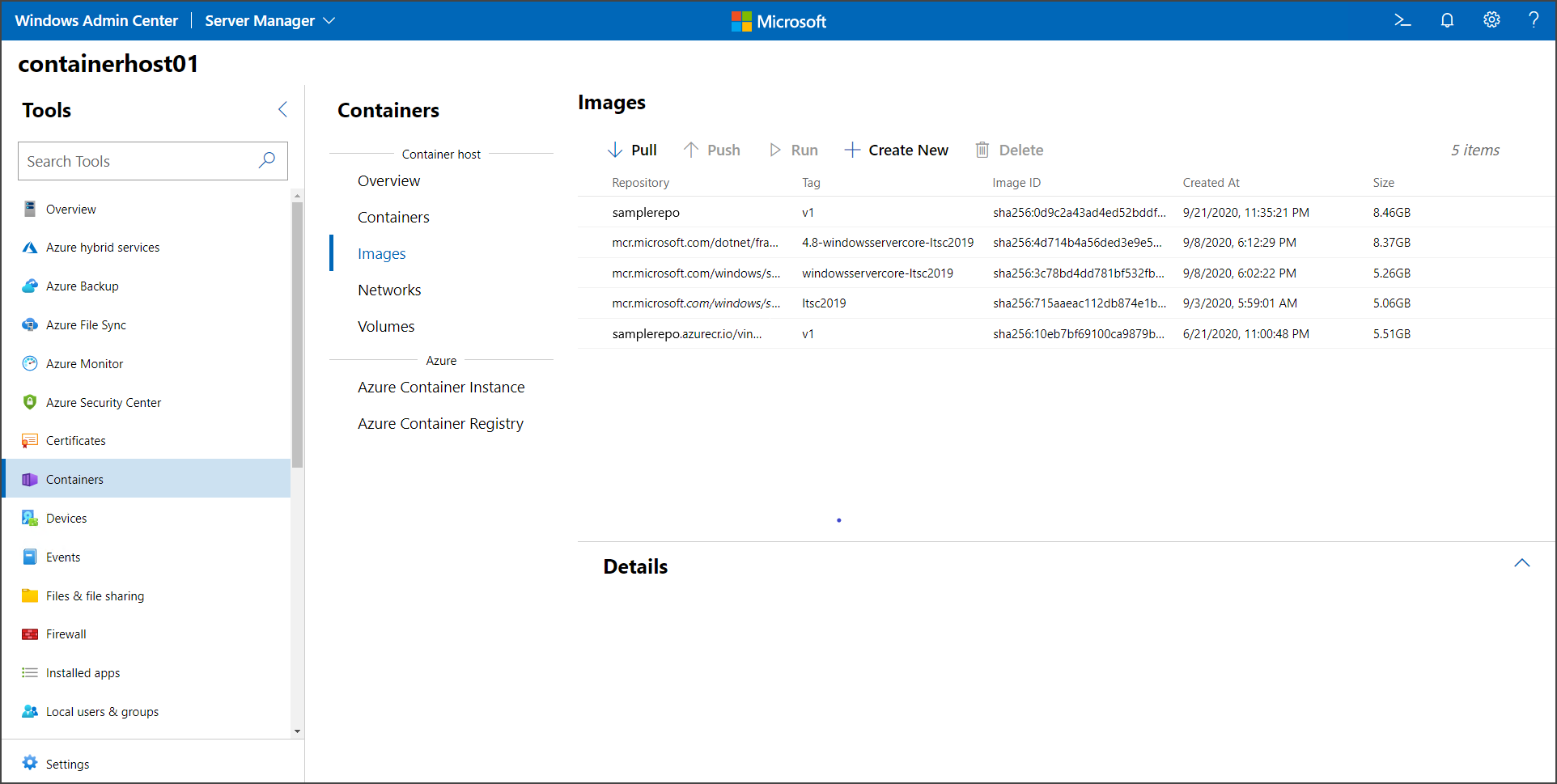
Task: Open the Events tool
Action: click(x=63, y=557)
